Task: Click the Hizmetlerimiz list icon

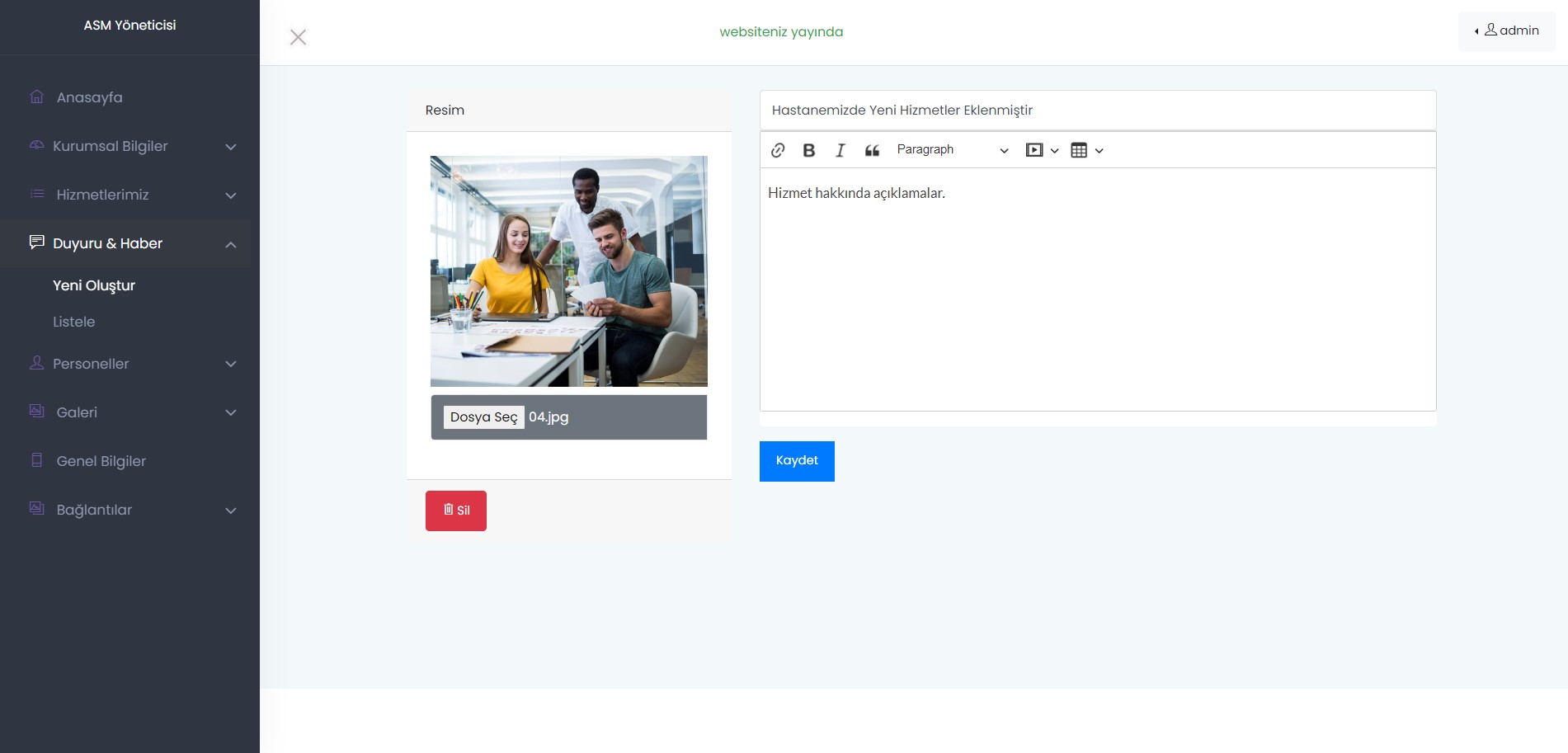Action: (37, 194)
